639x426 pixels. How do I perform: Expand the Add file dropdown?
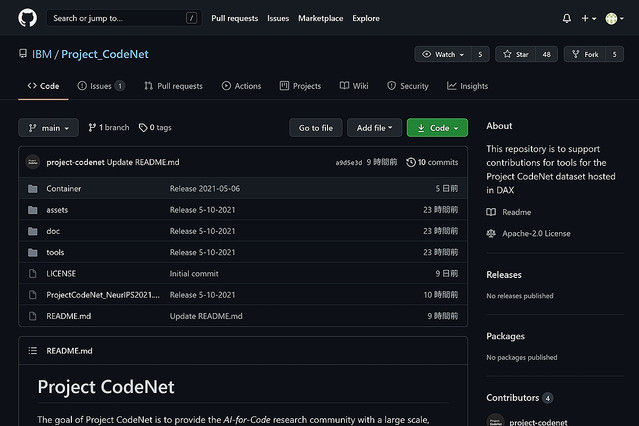(375, 128)
